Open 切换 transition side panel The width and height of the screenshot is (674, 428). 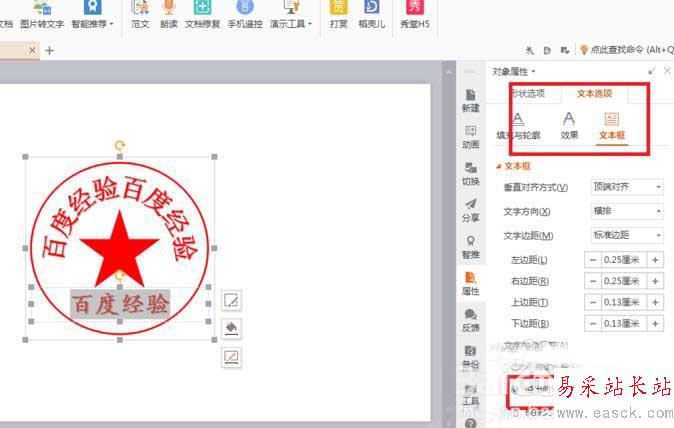click(471, 174)
